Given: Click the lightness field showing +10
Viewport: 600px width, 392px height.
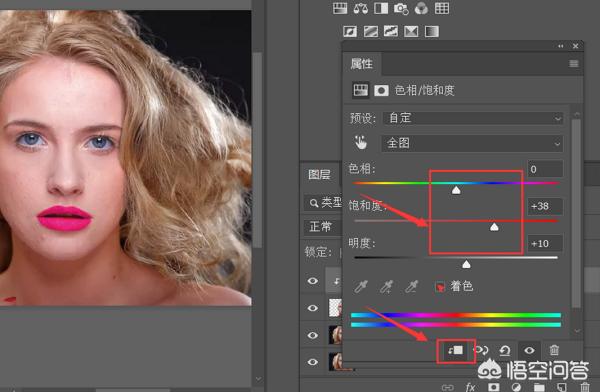Looking at the screenshot, I should pos(545,243).
